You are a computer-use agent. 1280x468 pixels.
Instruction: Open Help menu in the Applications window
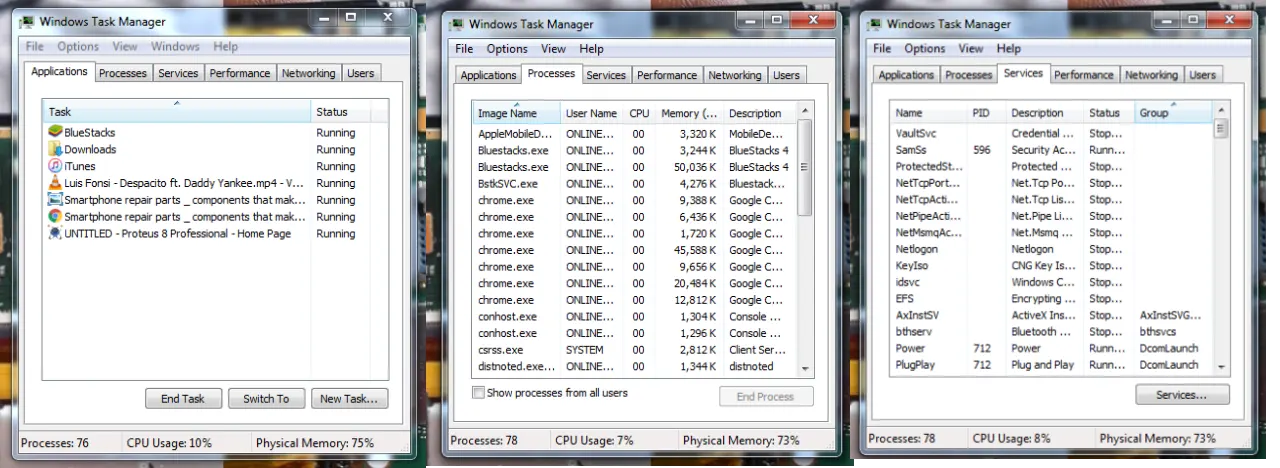(x=225, y=46)
